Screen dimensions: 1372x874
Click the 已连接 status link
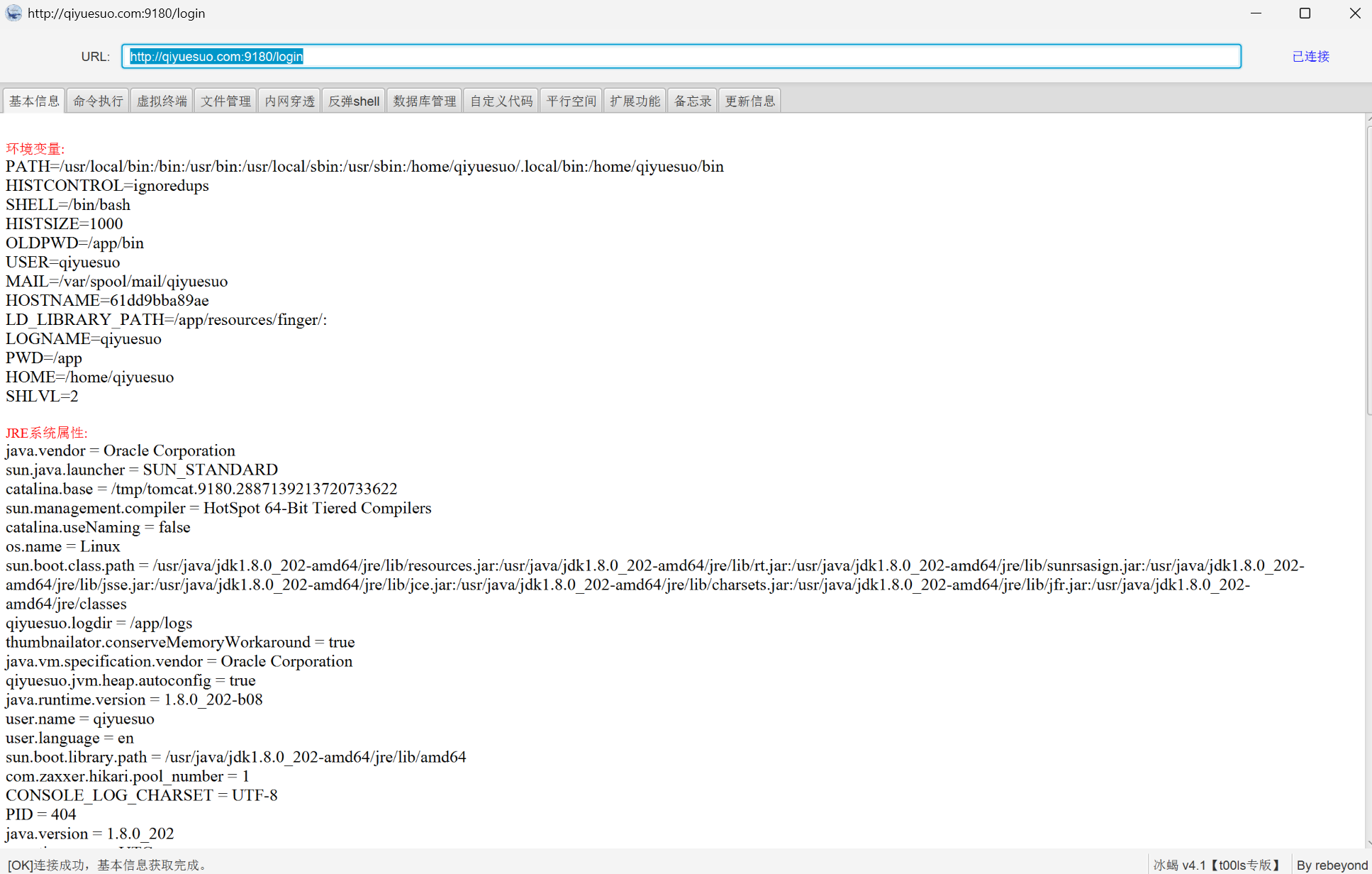pyautogui.click(x=1310, y=57)
